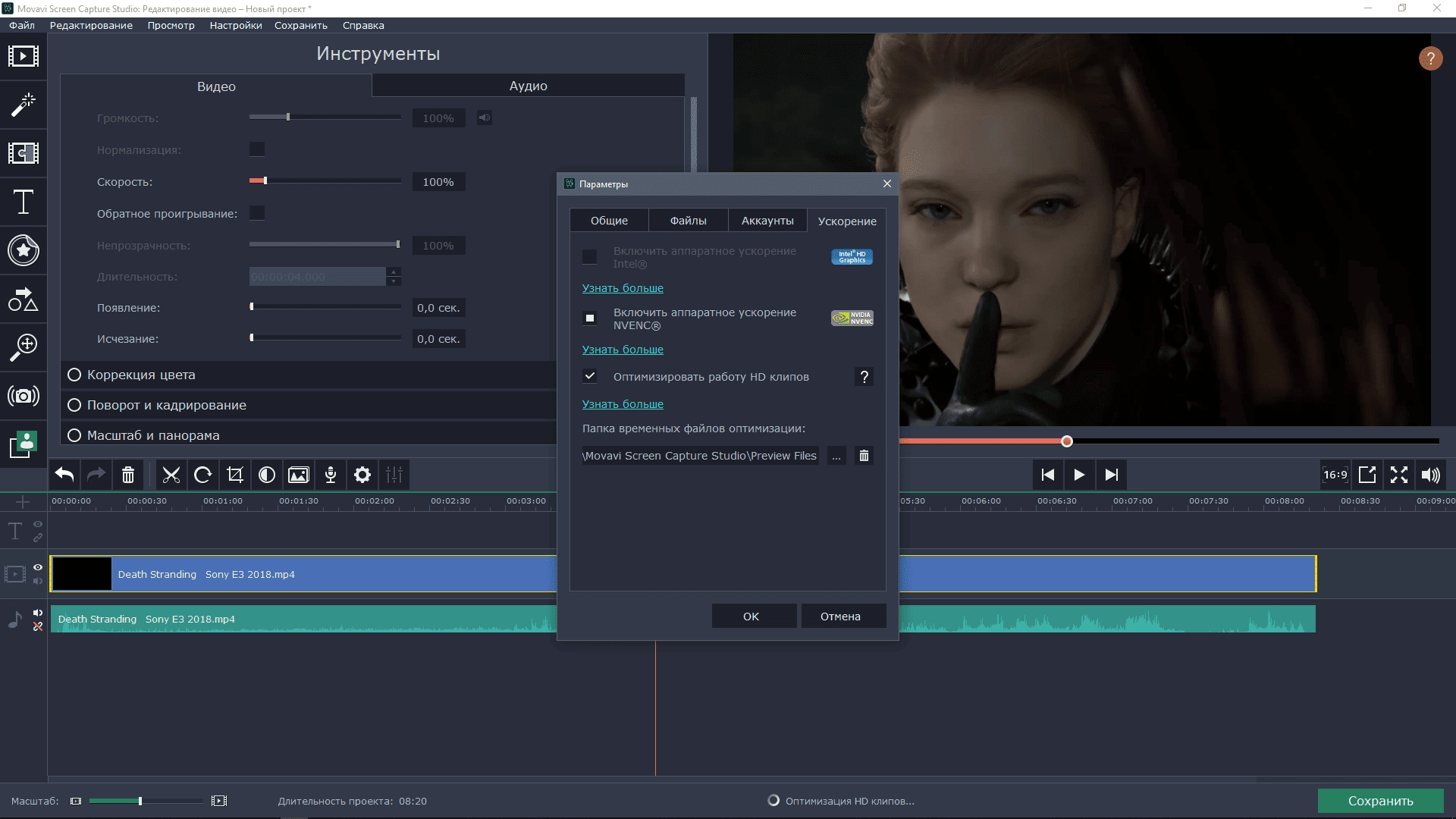This screenshot has height=819, width=1456.
Task: Open Узнать больше link under Intel acceleration
Action: [623, 288]
